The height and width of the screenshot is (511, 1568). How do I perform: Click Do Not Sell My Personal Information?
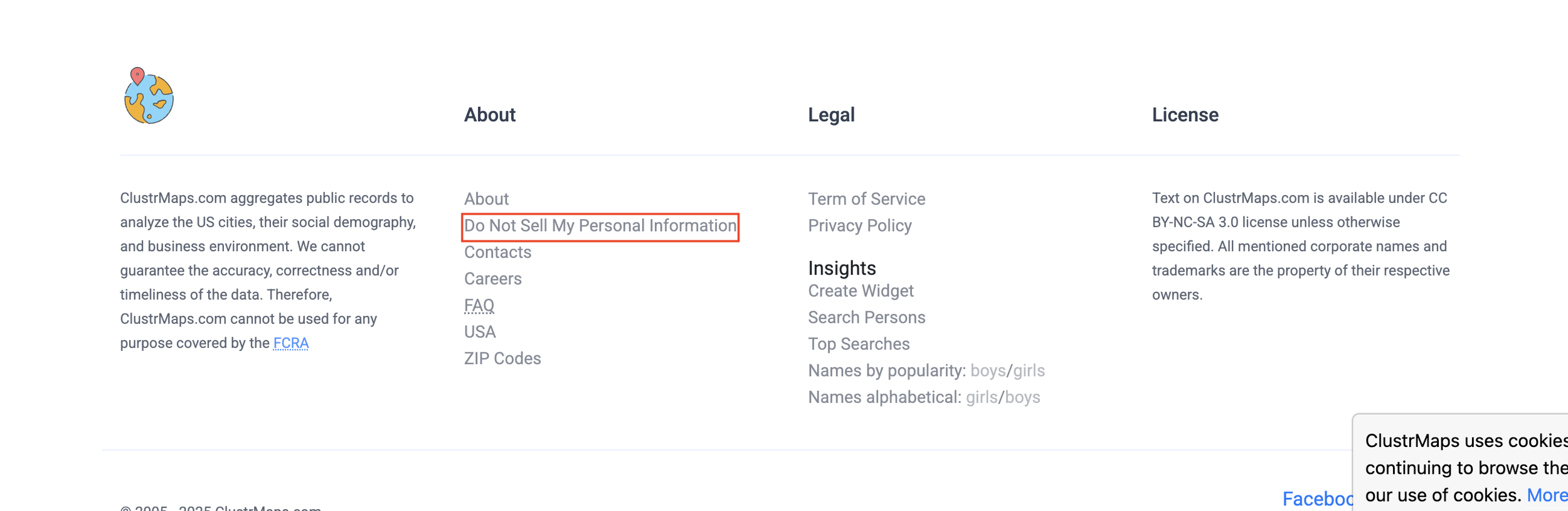pos(600,226)
